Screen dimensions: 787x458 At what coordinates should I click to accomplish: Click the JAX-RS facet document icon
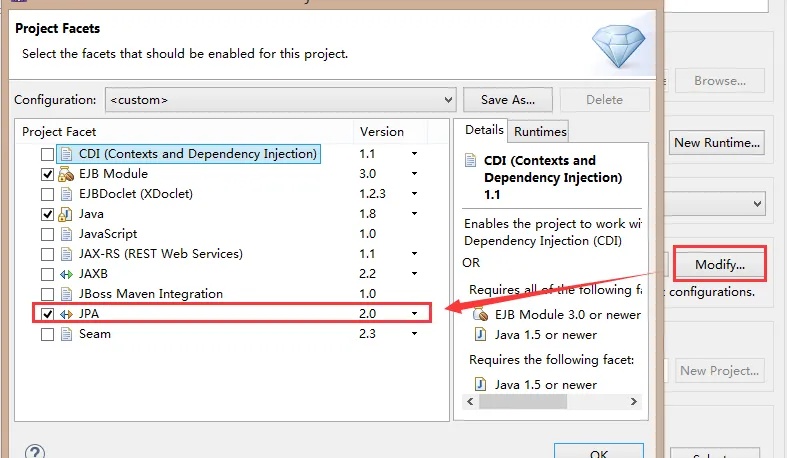(66, 254)
